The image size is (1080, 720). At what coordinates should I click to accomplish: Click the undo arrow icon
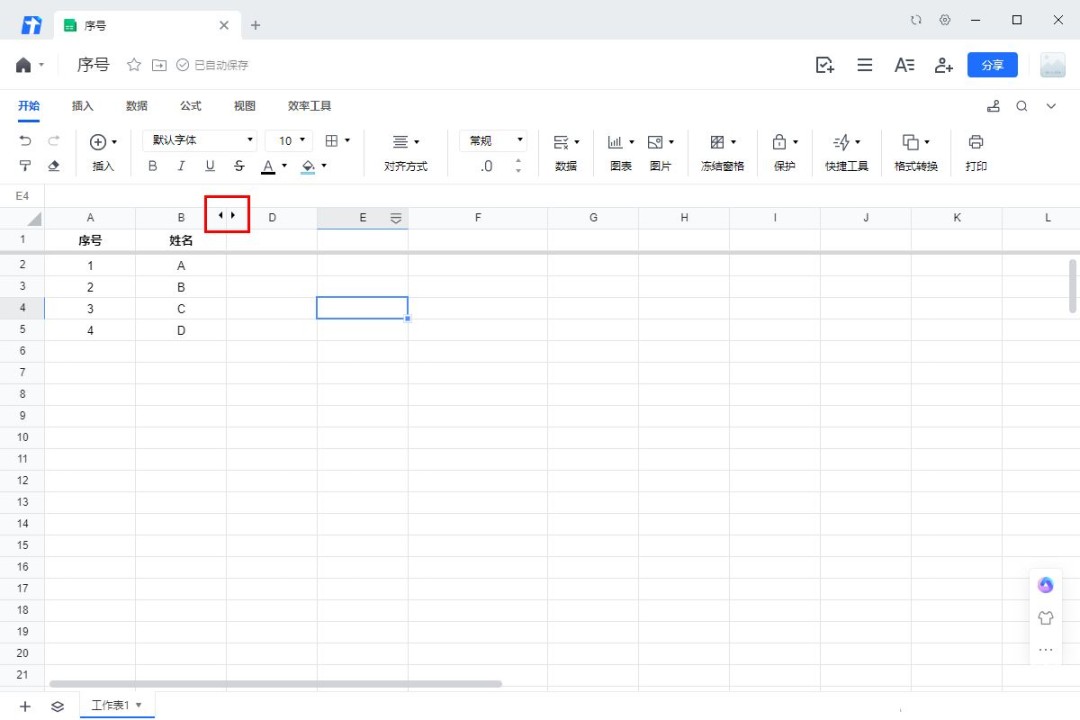[x=26, y=141]
